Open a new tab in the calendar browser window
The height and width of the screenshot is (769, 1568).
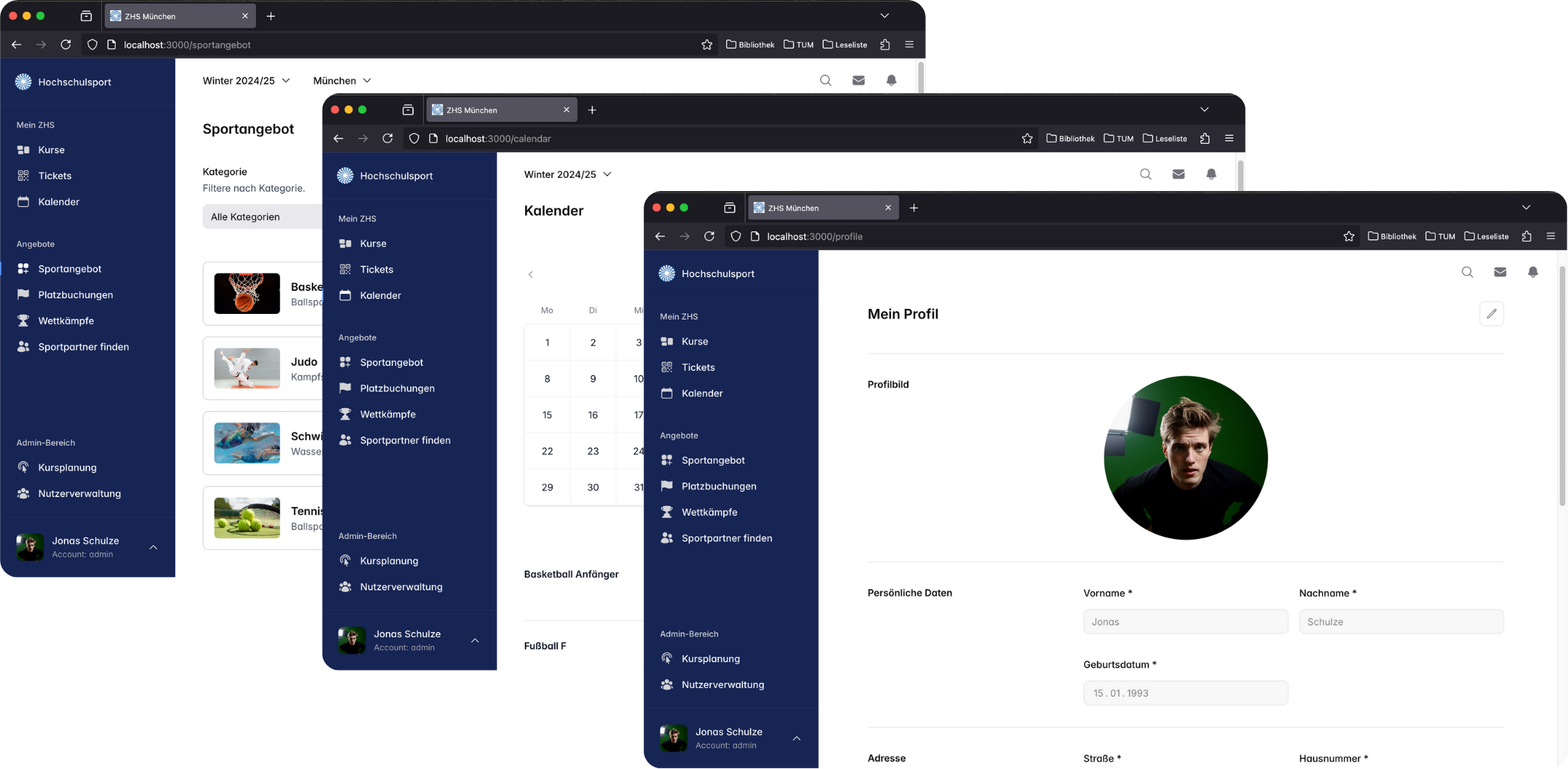coord(592,110)
